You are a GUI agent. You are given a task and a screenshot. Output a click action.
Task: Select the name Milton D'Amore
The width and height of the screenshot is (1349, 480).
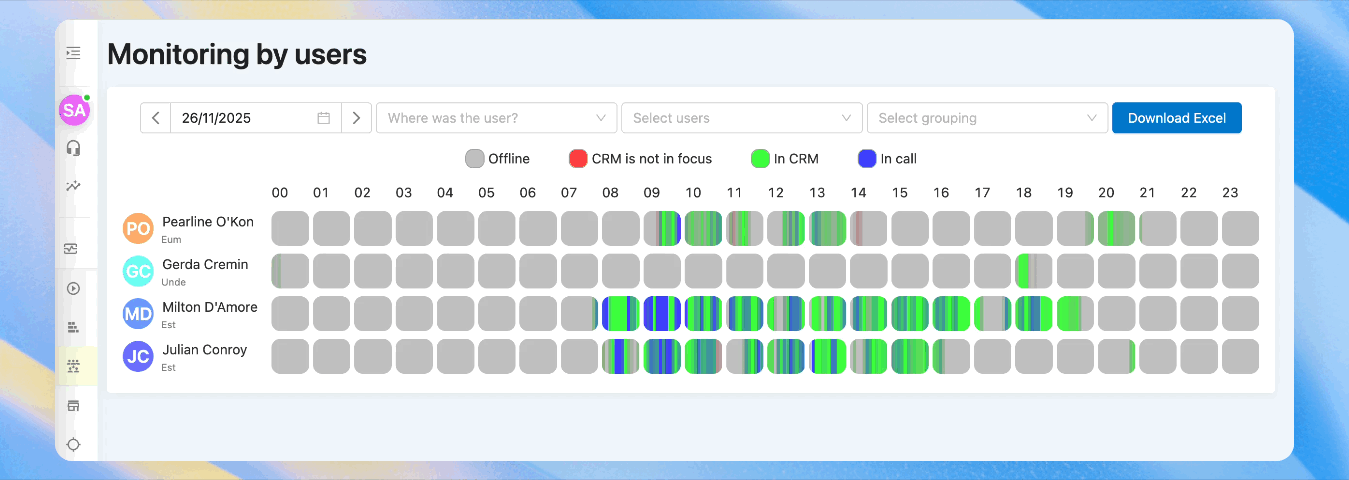pos(210,307)
